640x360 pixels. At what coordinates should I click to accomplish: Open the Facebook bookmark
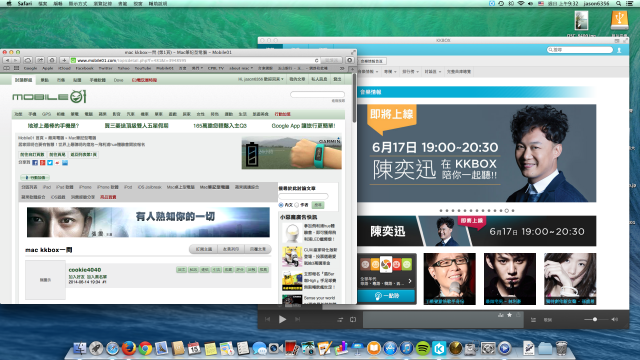coord(84,68)
